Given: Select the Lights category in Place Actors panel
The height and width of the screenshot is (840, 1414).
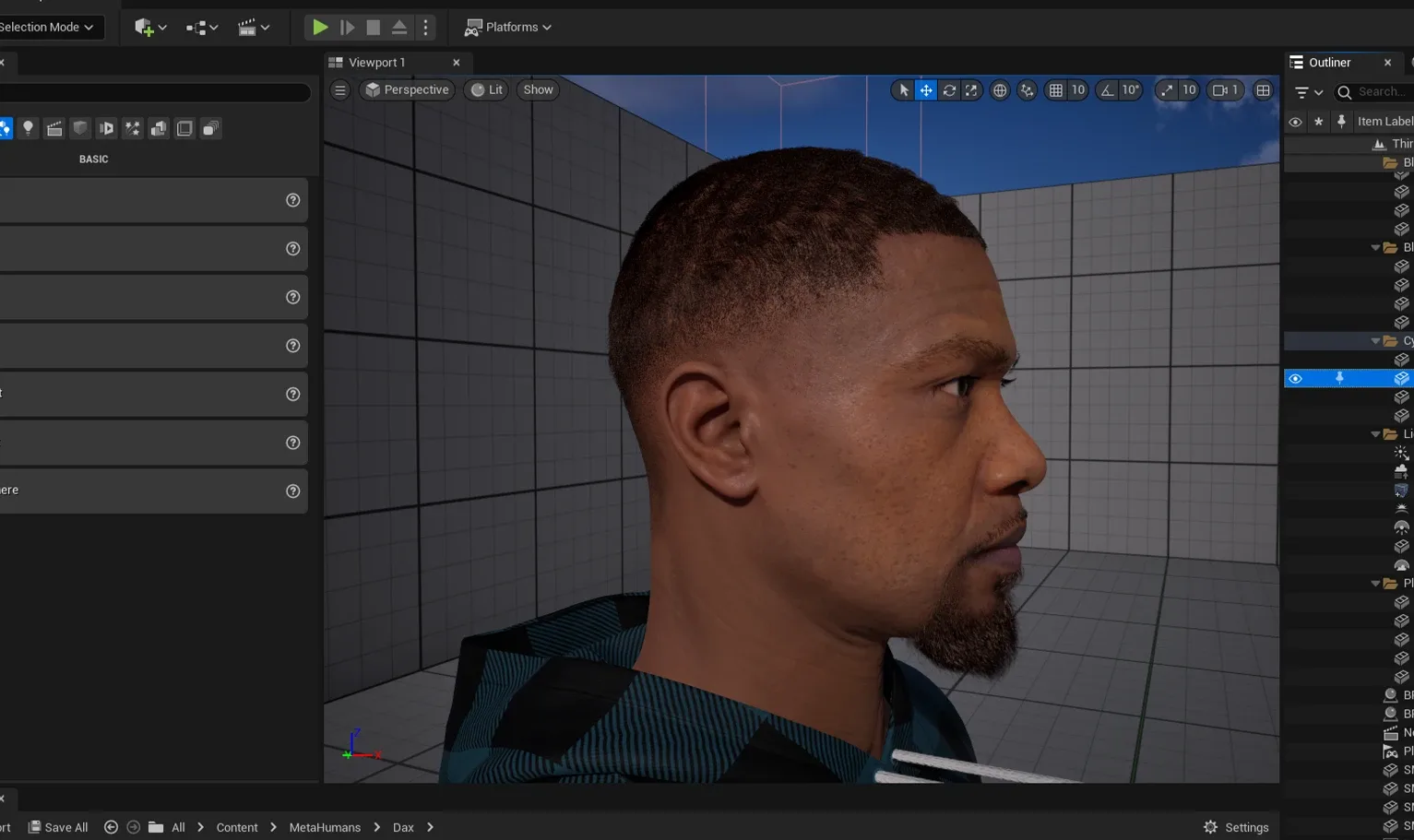Looking at the screenshot, I should coord(29,128).
